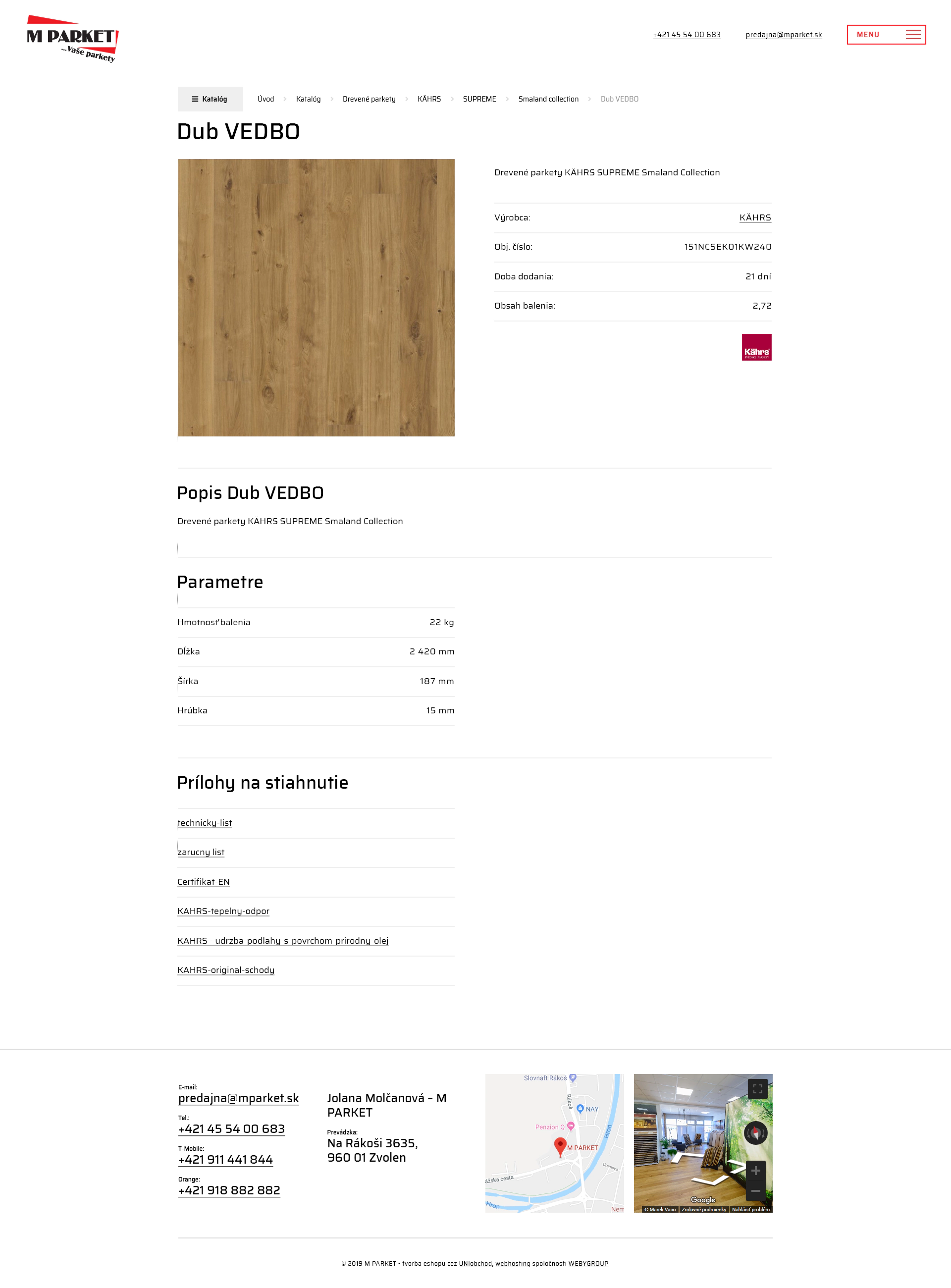Viewport: 951px width, 1288px height.
Task: Download the technicky-list attachment
Action: pos(205,823)
